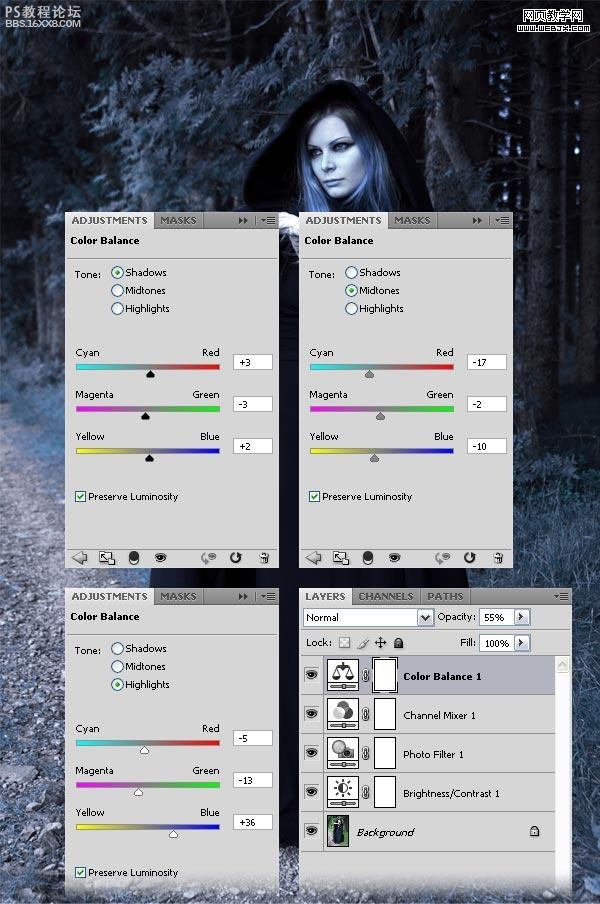Open the Opacity slider arrow

coord(521,617)
